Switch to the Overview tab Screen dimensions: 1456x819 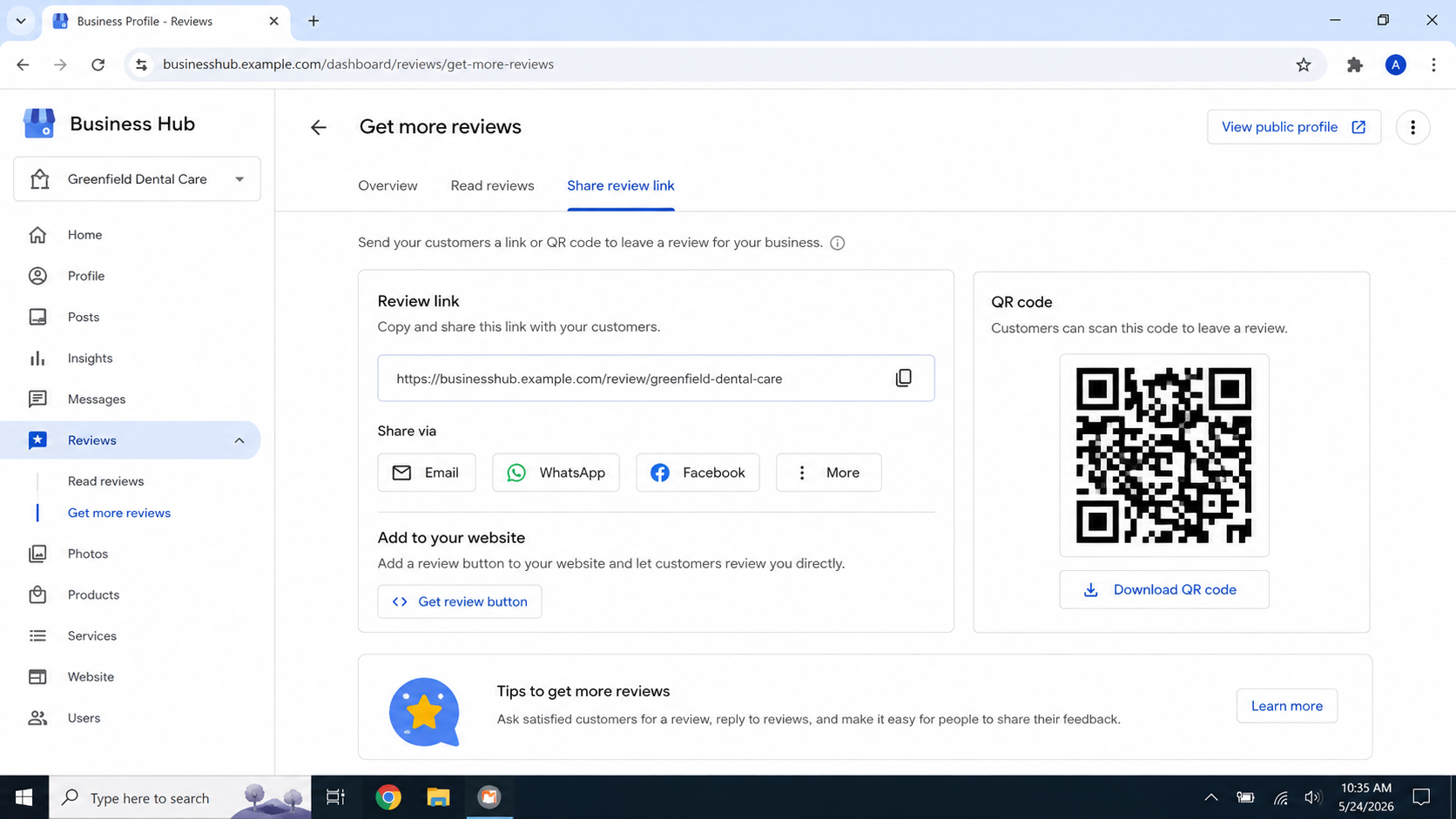[388, 185]
